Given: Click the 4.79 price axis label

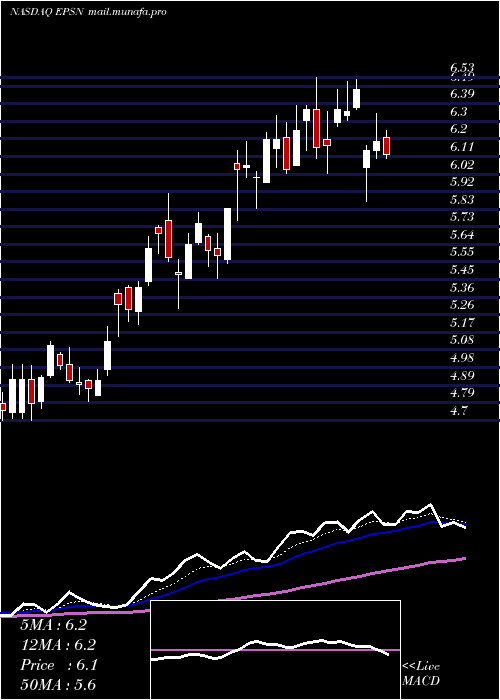Looking at the screenshot, I should point(462,393).
